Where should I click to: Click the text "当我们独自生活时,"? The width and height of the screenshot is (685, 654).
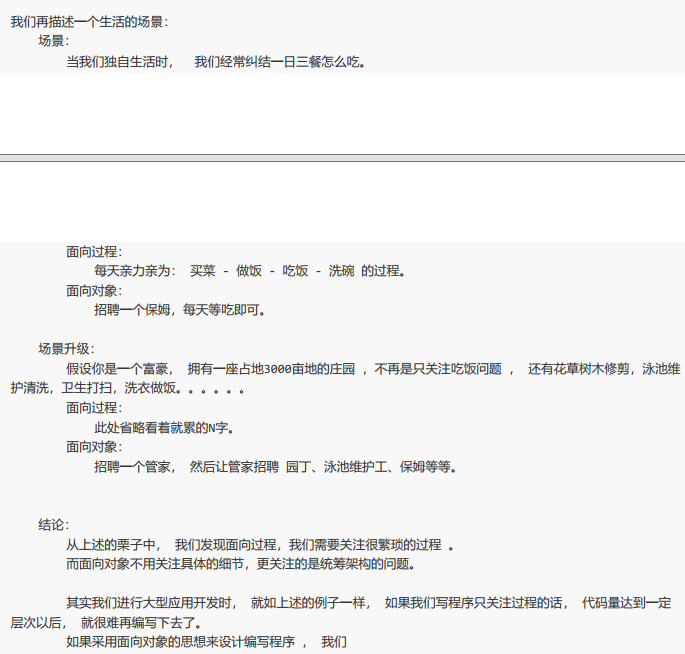tap(120, 62)
